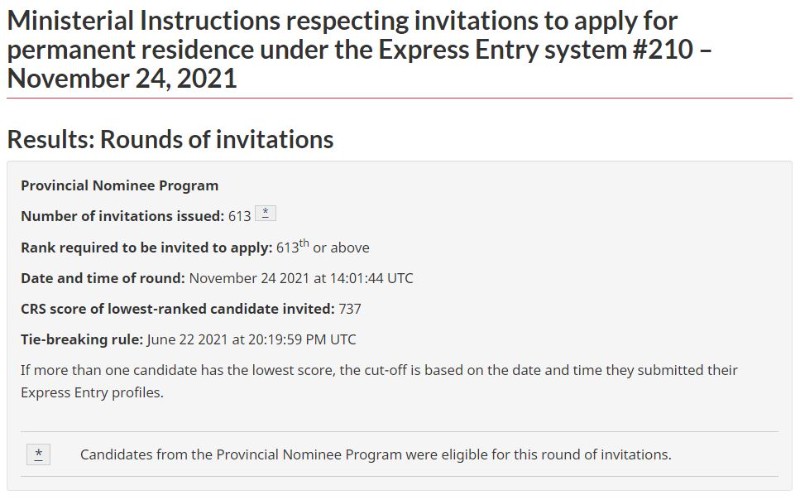Image resolution: width=800 pixels, height=500 pixels.
Task: Open the asterisk footnote link beside 613
Action: tap(265, 213)
